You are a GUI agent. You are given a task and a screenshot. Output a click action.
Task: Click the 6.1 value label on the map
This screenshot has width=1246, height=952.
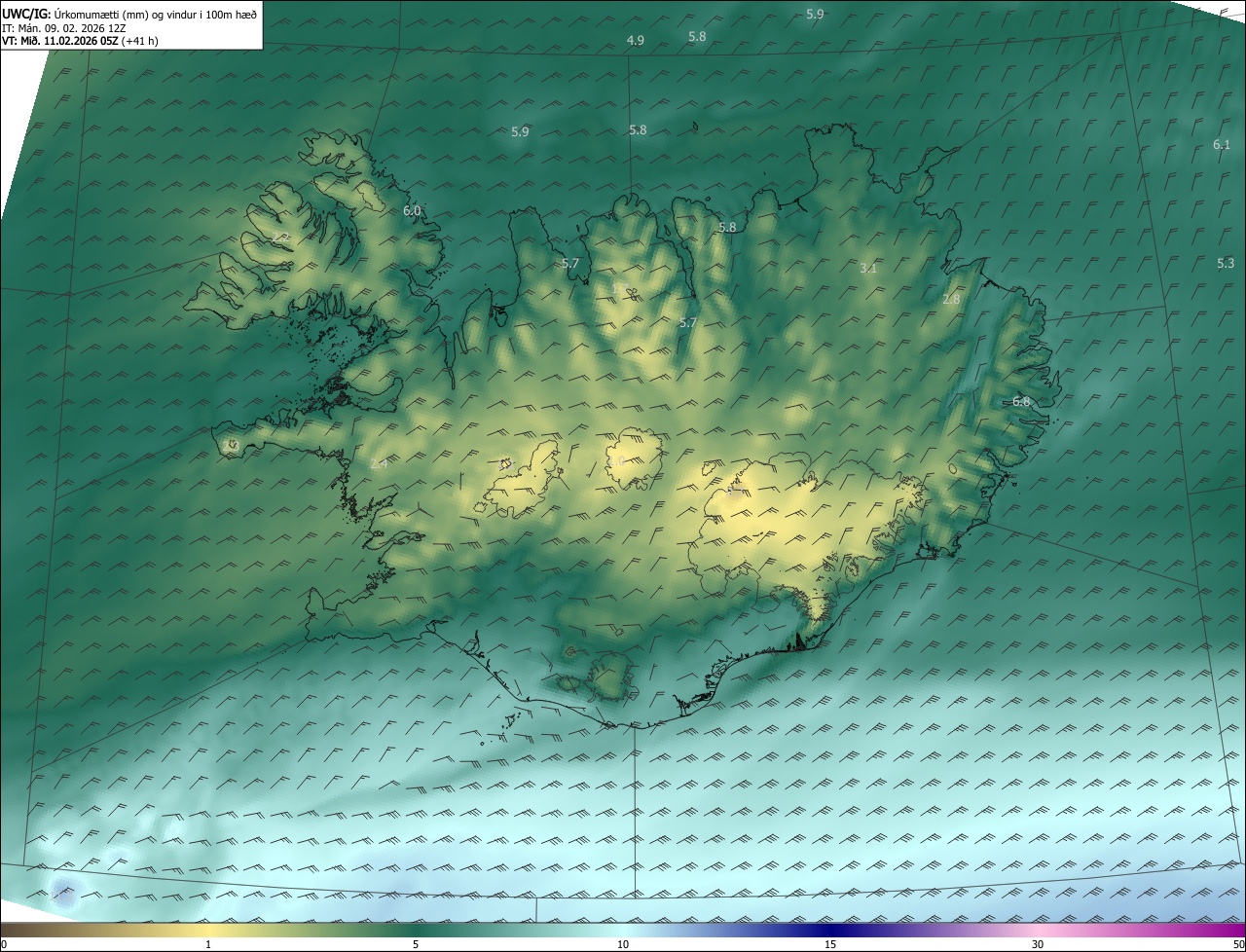(x=1222, y=144)
